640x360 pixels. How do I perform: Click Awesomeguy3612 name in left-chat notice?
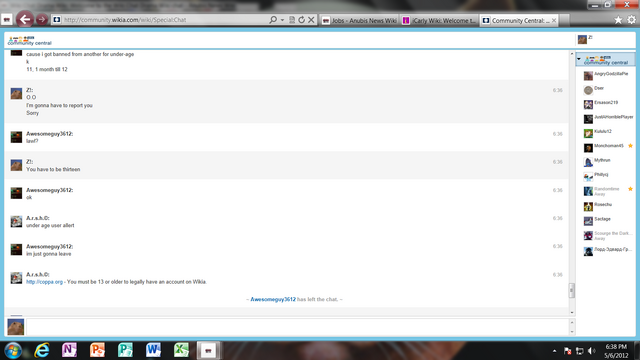[x=273, y=300]
